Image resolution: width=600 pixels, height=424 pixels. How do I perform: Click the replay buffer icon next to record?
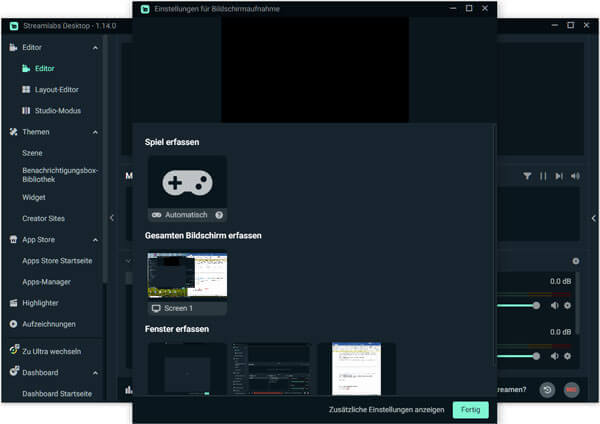pyautogui.click(x=547, y=390)
